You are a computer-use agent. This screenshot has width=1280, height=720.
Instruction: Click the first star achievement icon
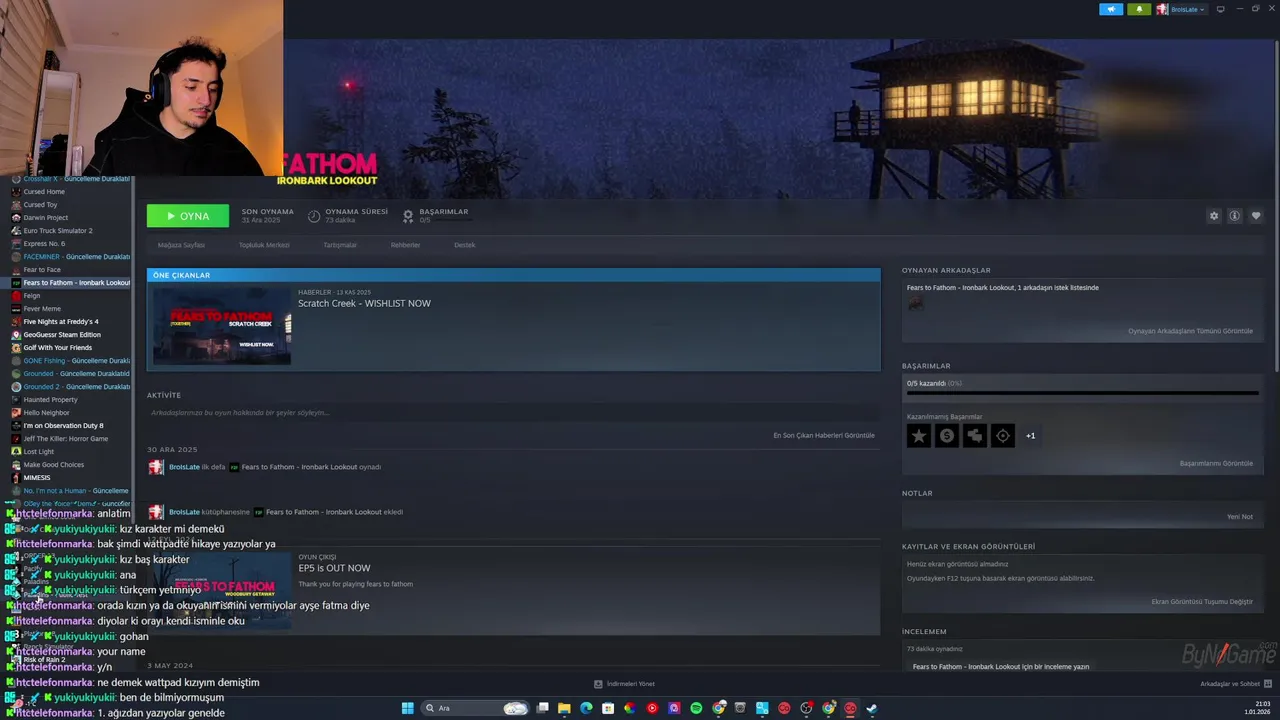919,435
